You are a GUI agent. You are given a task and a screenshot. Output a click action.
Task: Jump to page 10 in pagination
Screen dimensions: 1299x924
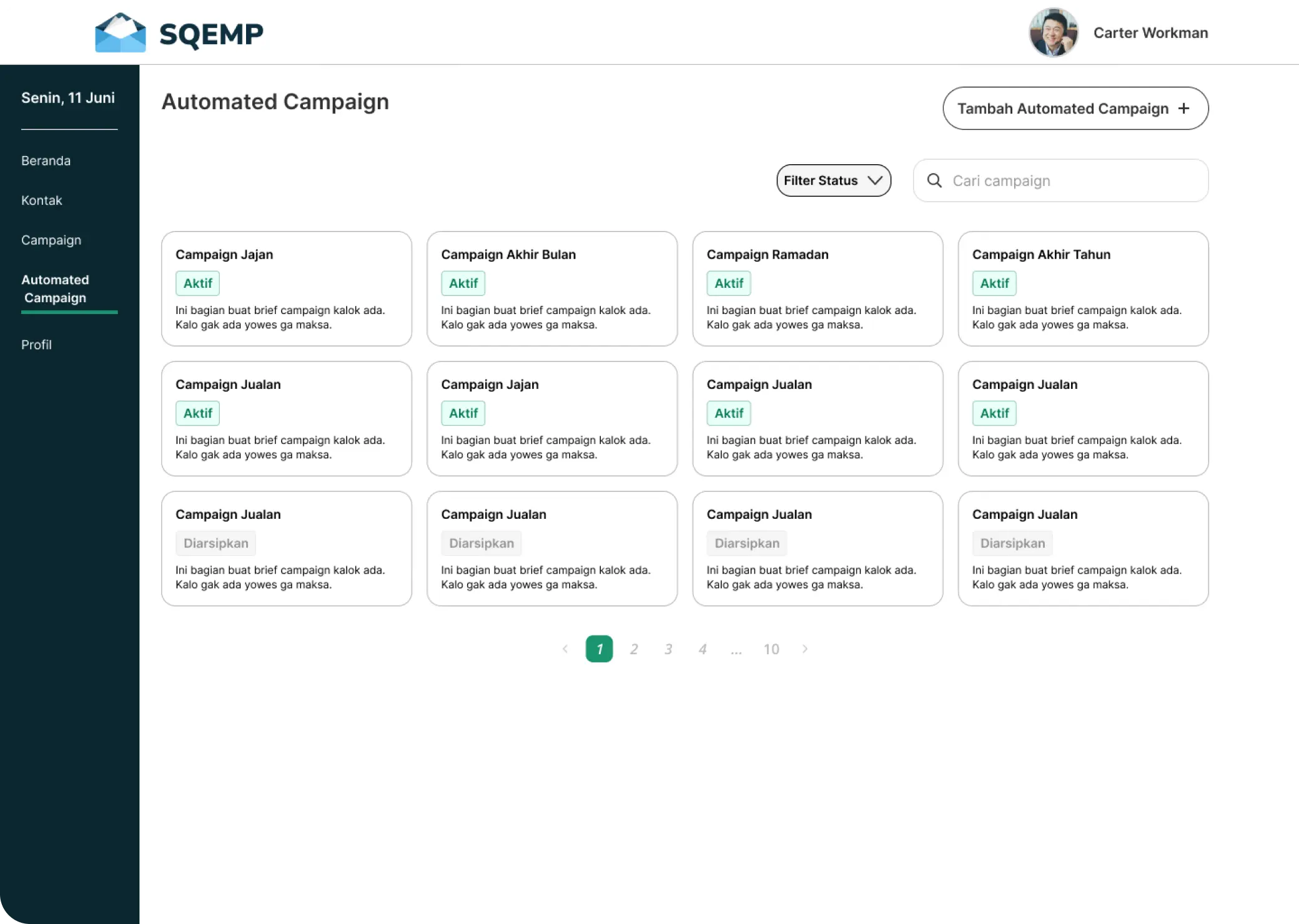point(771,649)
